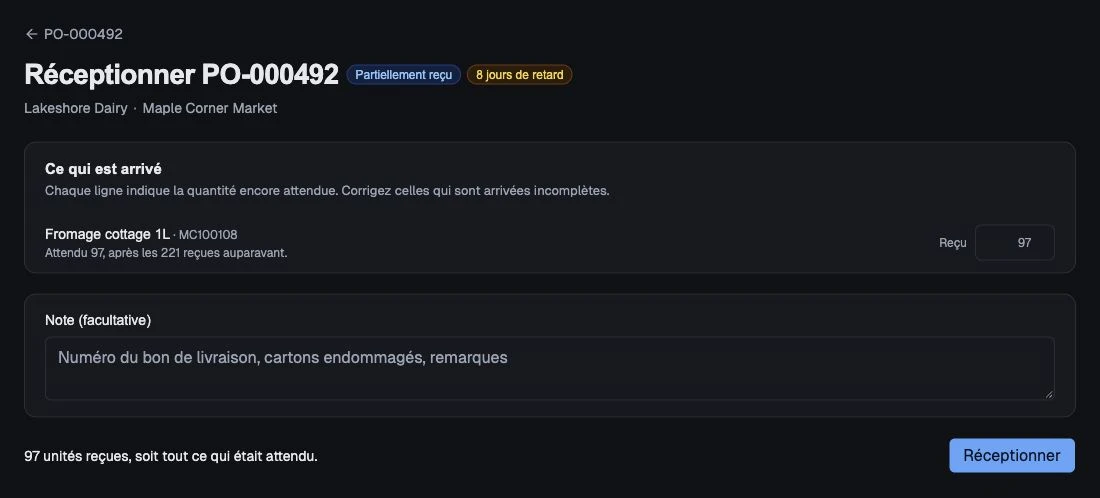
Task: Click the '97 unités reçues' summary text
Action: pos(171,456)
